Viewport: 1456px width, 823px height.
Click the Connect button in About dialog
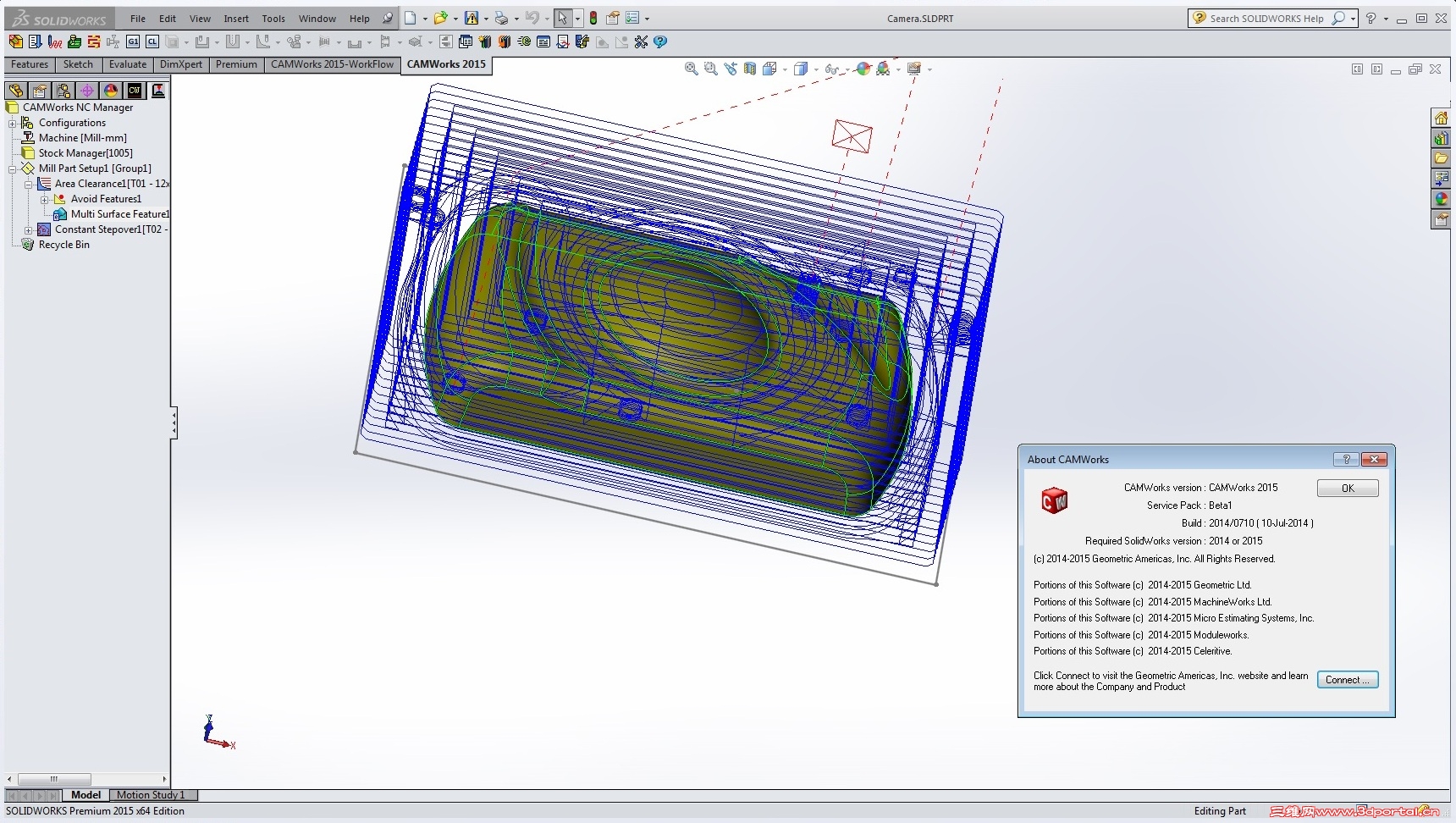(1348, 680)
